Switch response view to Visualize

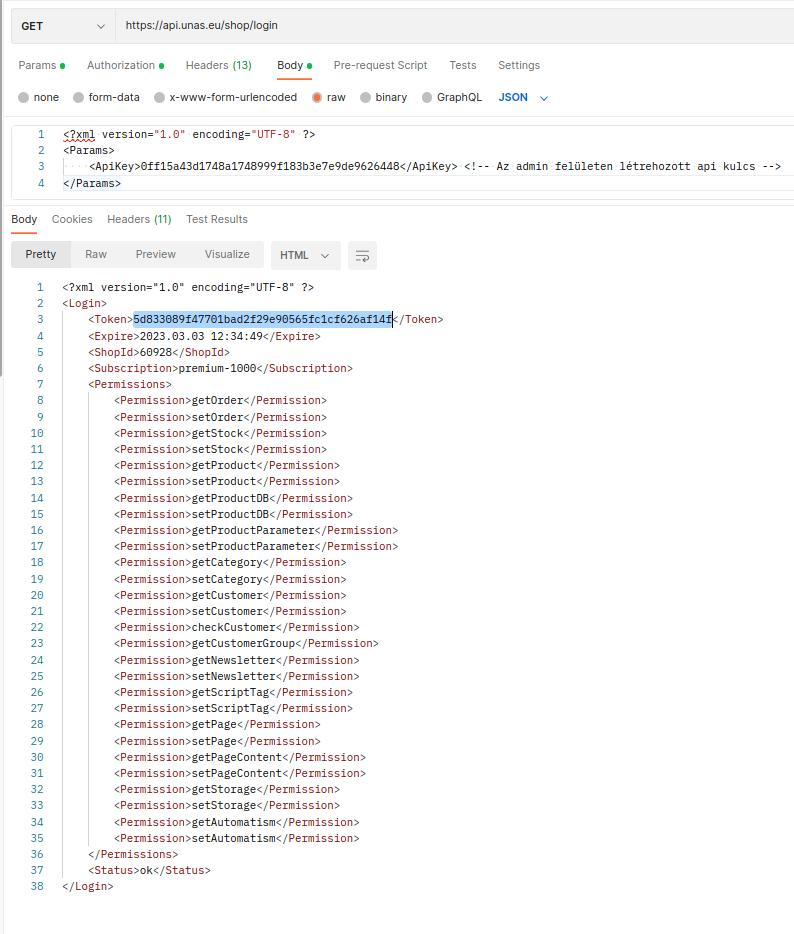(x=227, y=255)
